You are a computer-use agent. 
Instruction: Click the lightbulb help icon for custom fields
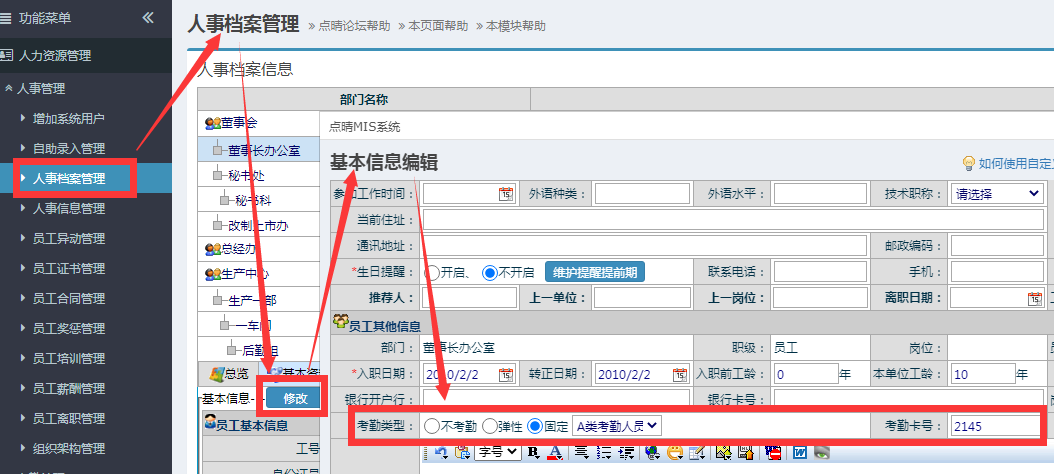click(968, 163)
